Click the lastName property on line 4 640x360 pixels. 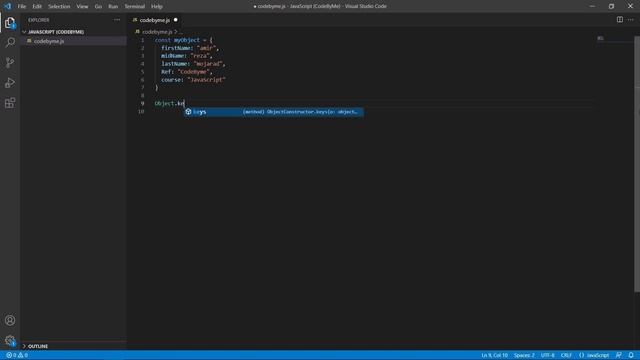(174, 64)
